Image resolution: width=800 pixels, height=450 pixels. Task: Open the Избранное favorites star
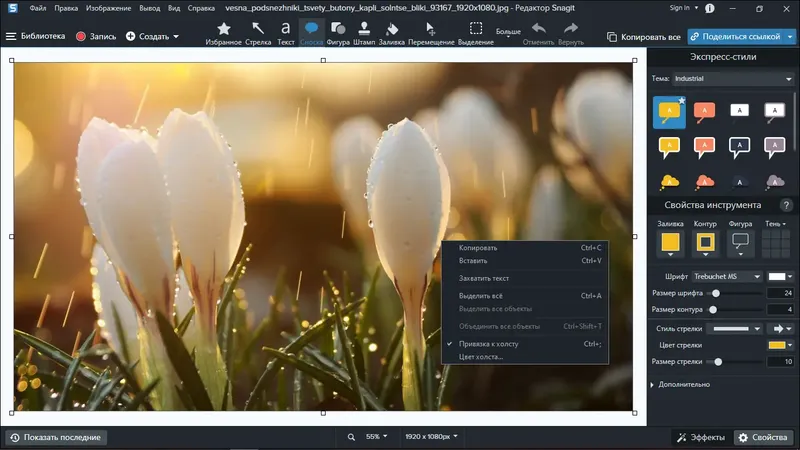coord(223,33)
